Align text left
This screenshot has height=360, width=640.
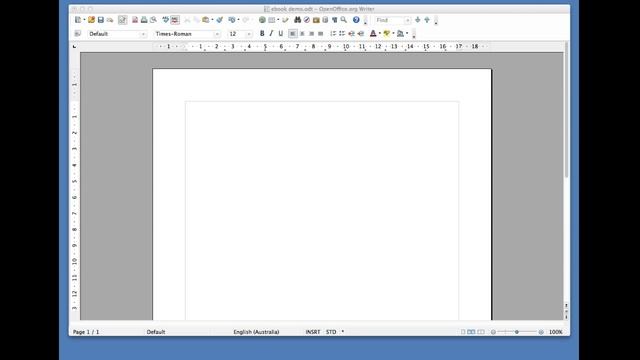pos(293,33)
